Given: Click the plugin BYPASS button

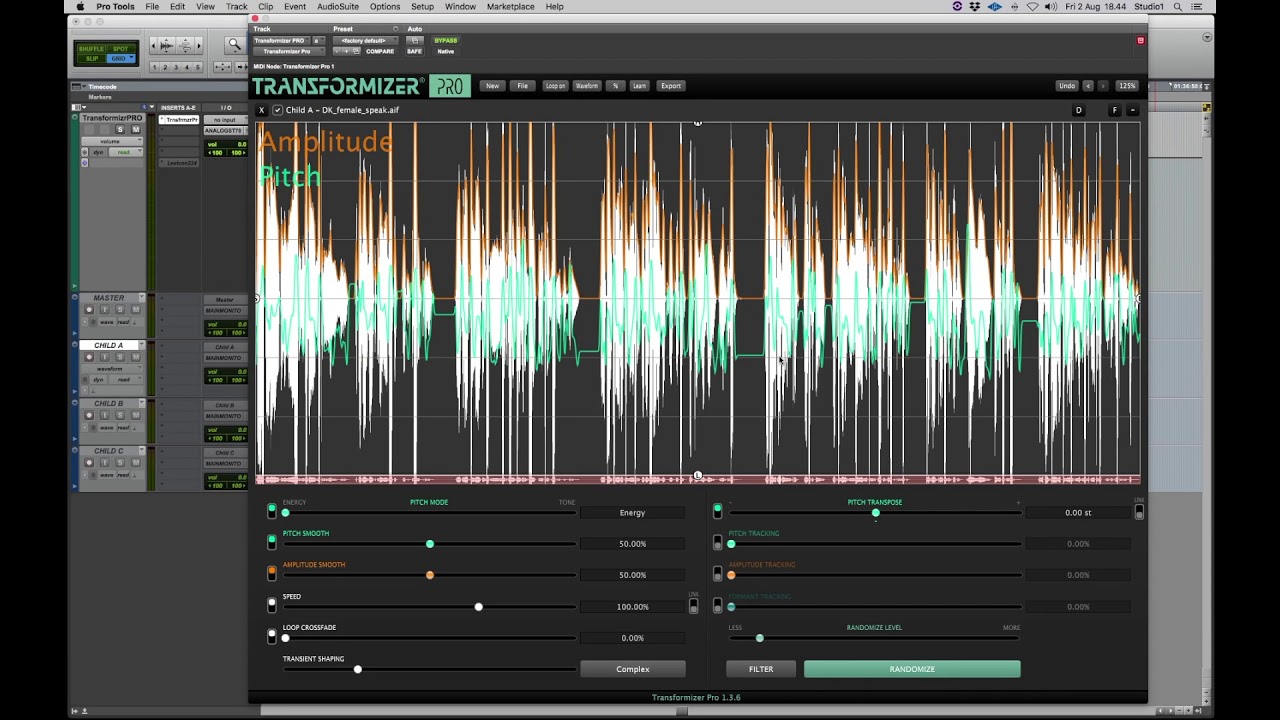Looking at the screenshot, I should 446,41.
